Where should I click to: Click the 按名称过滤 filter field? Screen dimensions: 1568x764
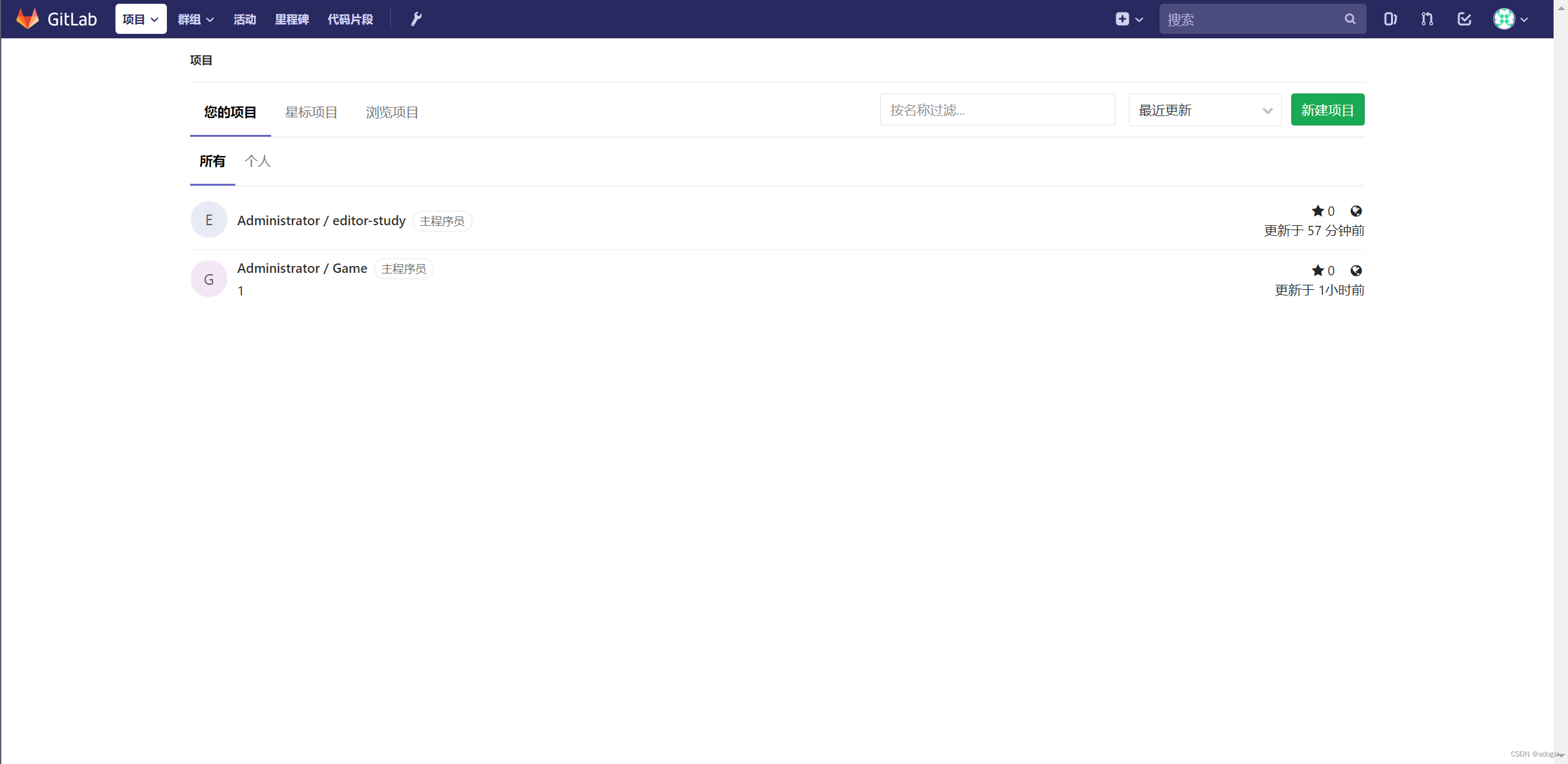[997, 110]
